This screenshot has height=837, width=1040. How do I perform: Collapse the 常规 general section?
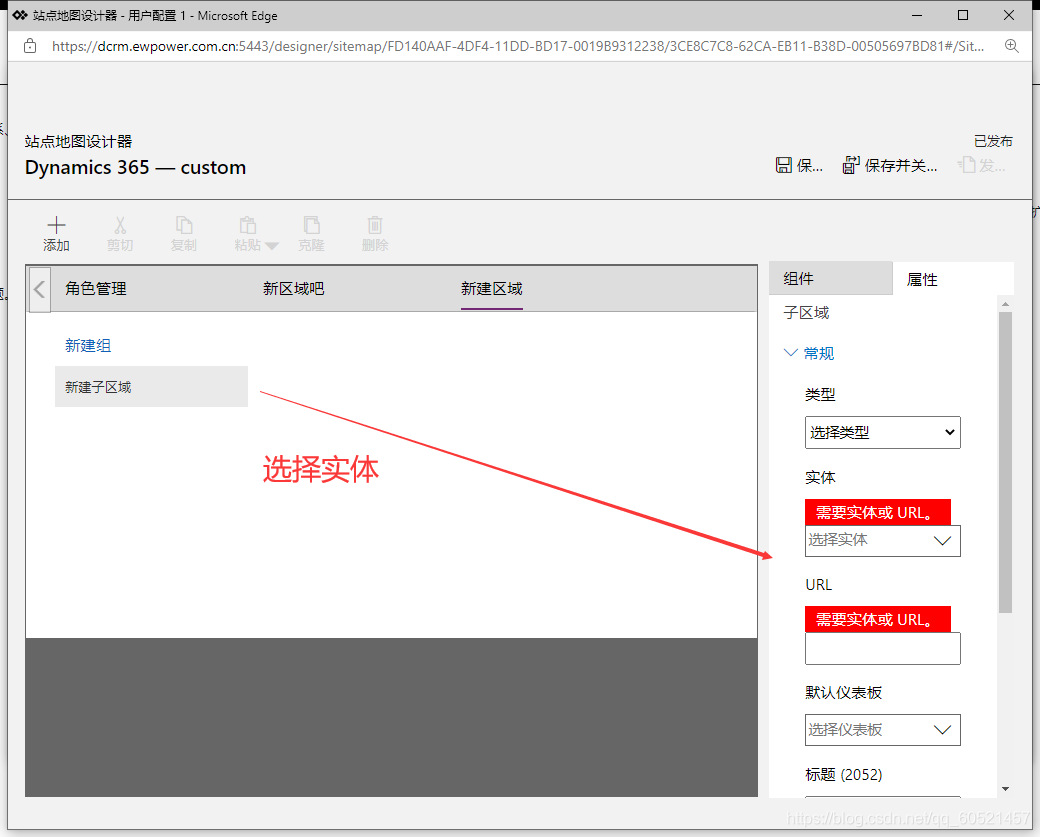(809, 354)
